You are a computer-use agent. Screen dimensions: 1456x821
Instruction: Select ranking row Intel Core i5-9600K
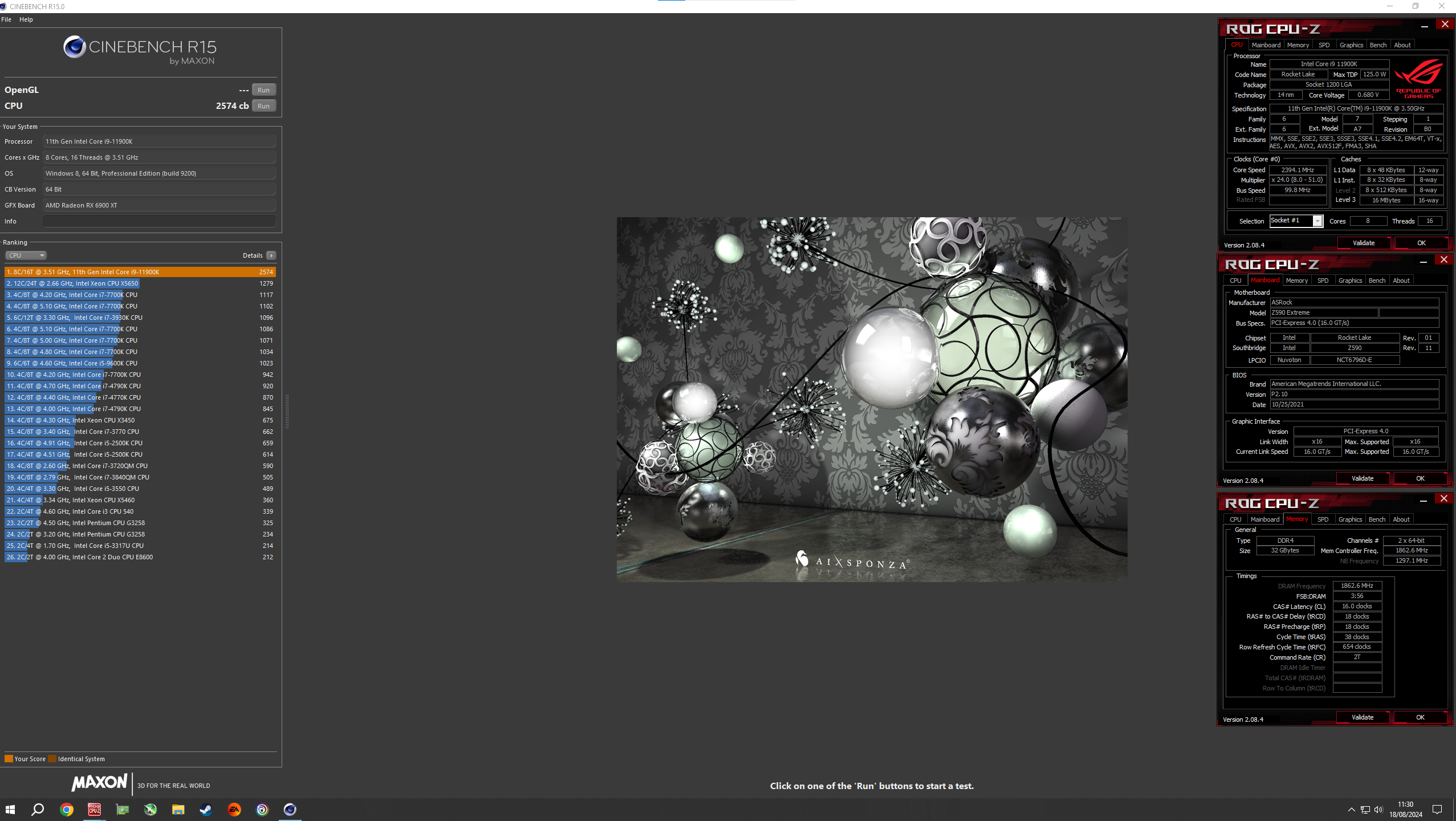tap(140, 363)
